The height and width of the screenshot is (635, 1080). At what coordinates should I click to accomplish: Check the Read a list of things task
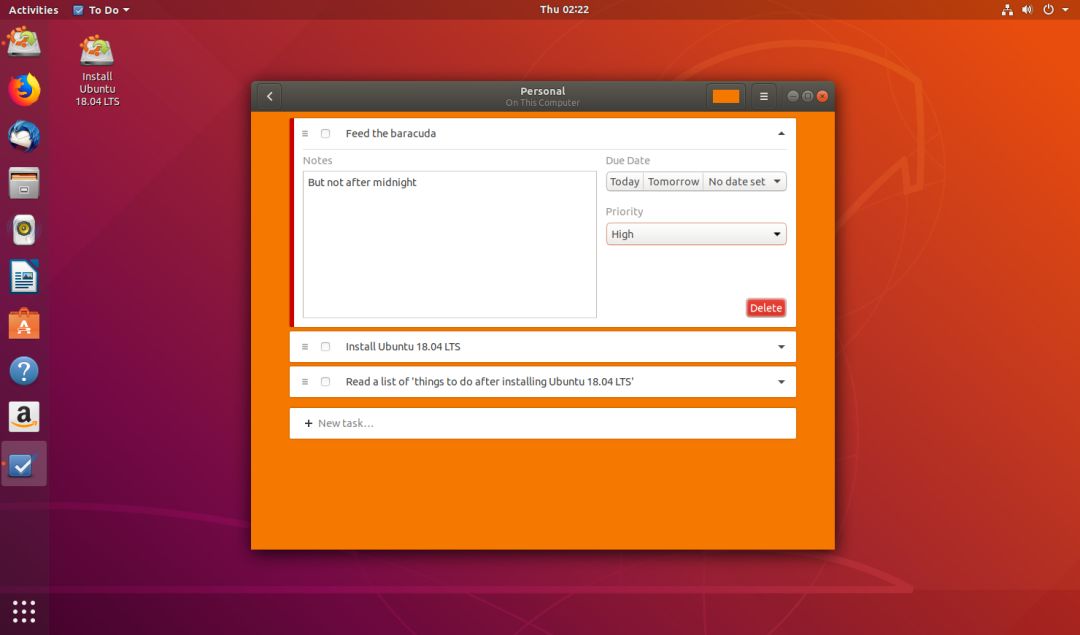pos(326,382)
